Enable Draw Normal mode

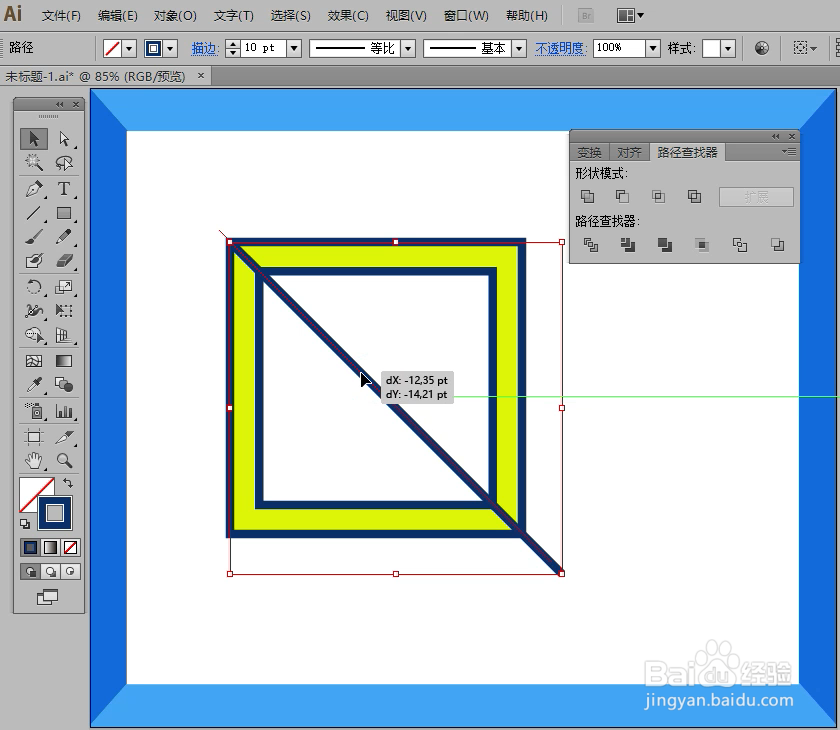tap(31, 571)
